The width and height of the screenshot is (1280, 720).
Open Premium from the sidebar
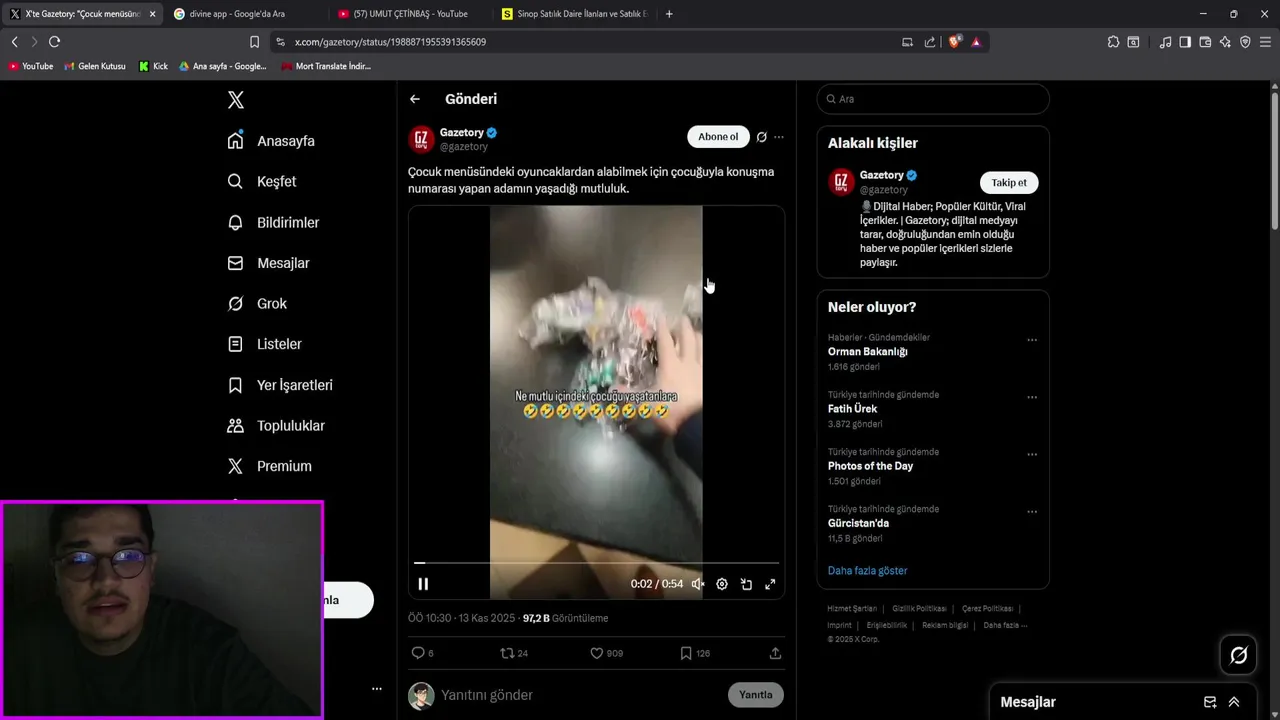click(269, 466)
